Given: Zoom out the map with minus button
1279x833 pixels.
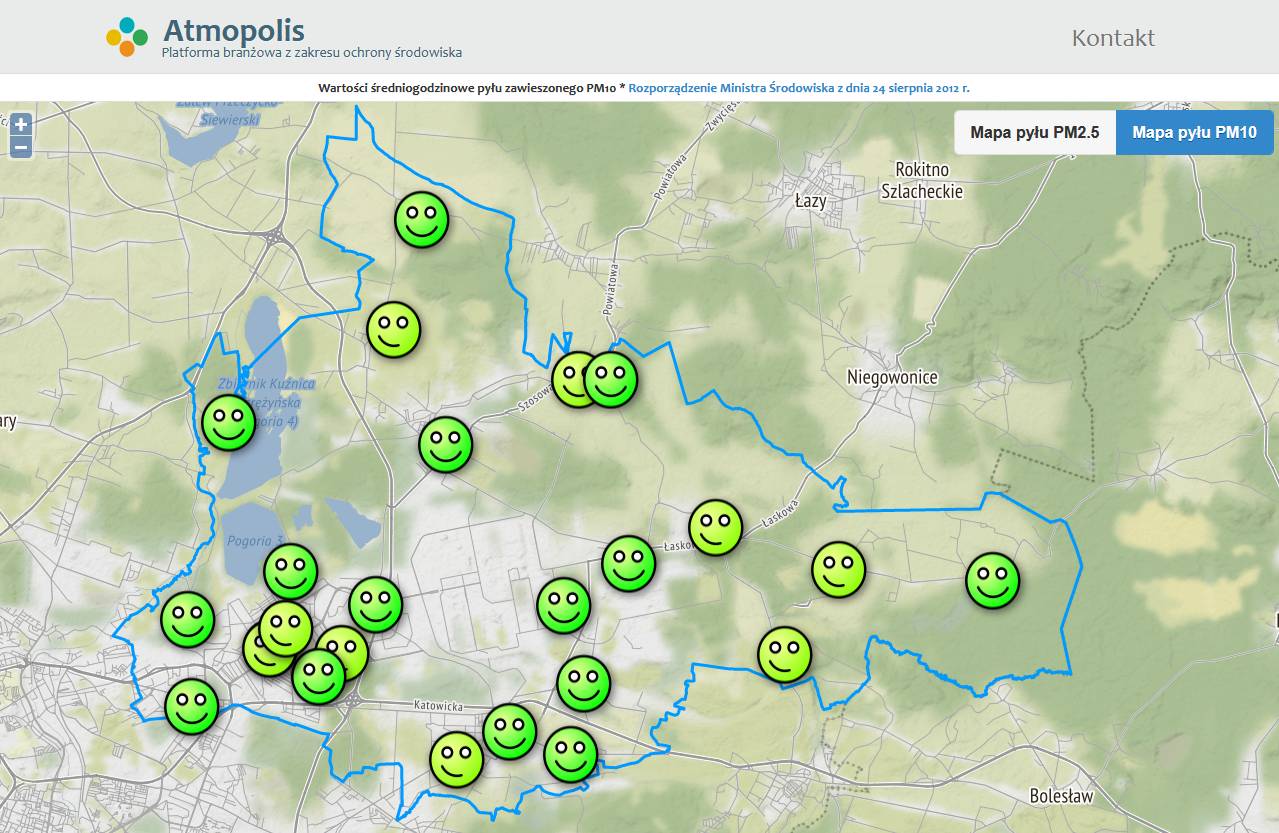Looking at the screenshot, I should [x=21, y=148].
